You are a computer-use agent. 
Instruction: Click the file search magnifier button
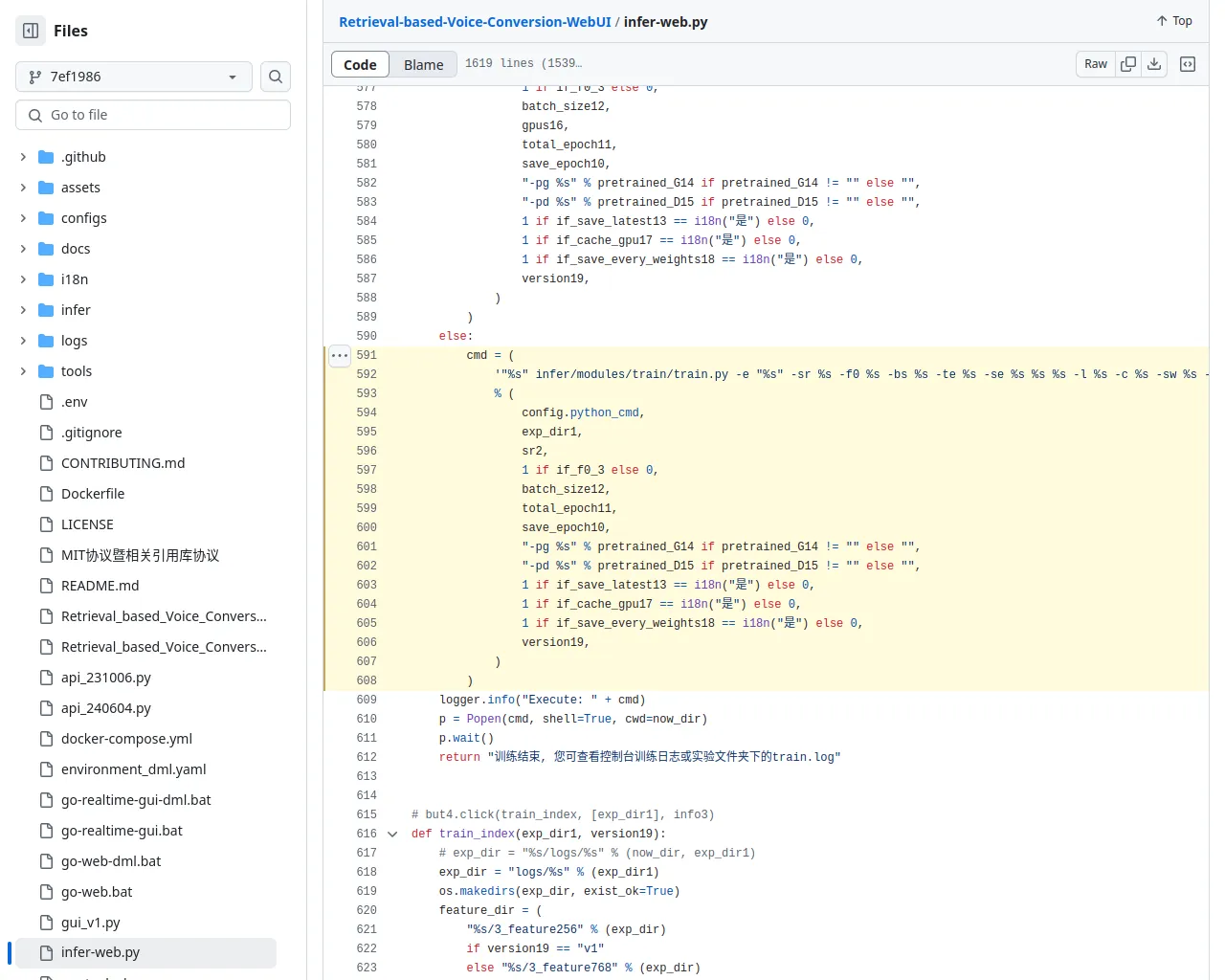click(276, 77)
